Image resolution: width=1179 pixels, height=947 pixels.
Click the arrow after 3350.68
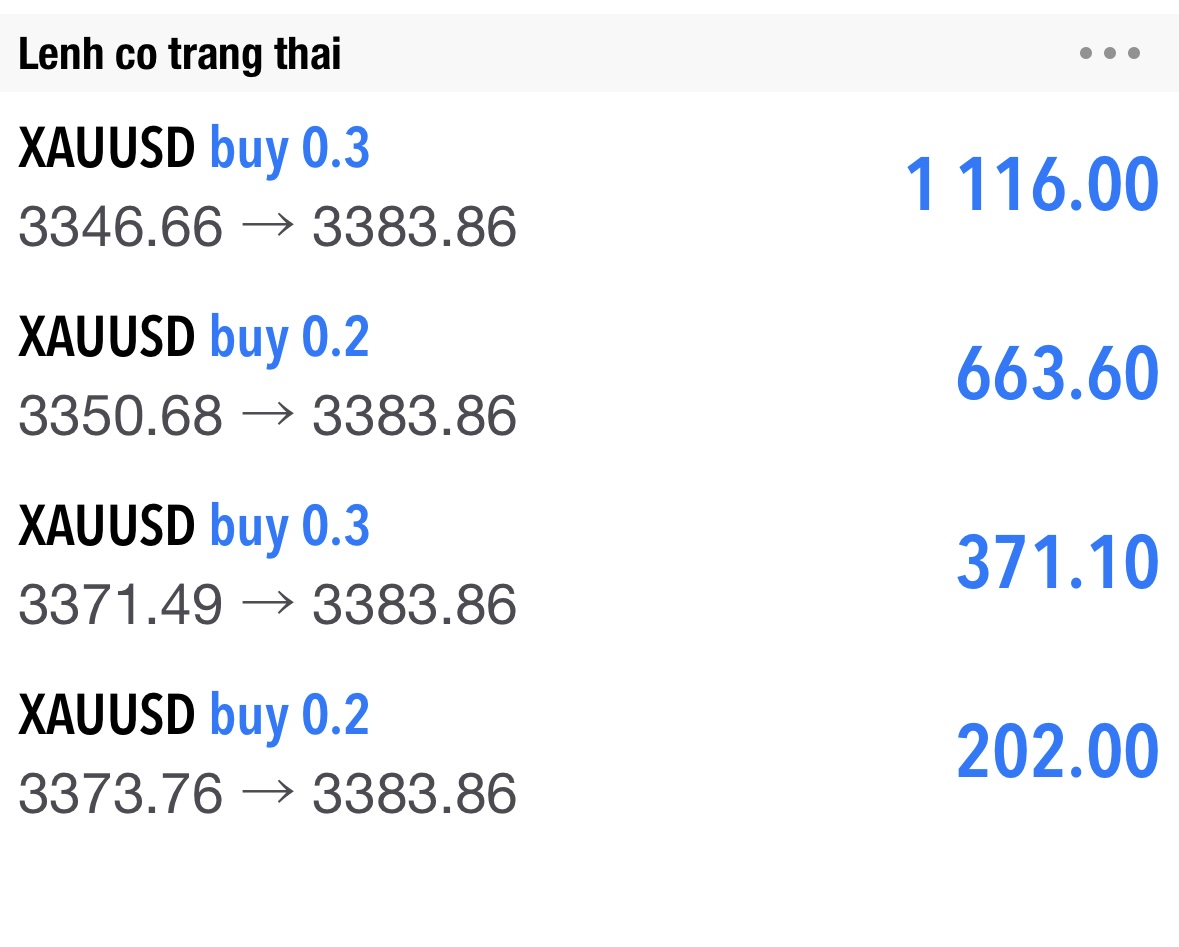pyautogui.click(x=267, y=414)
